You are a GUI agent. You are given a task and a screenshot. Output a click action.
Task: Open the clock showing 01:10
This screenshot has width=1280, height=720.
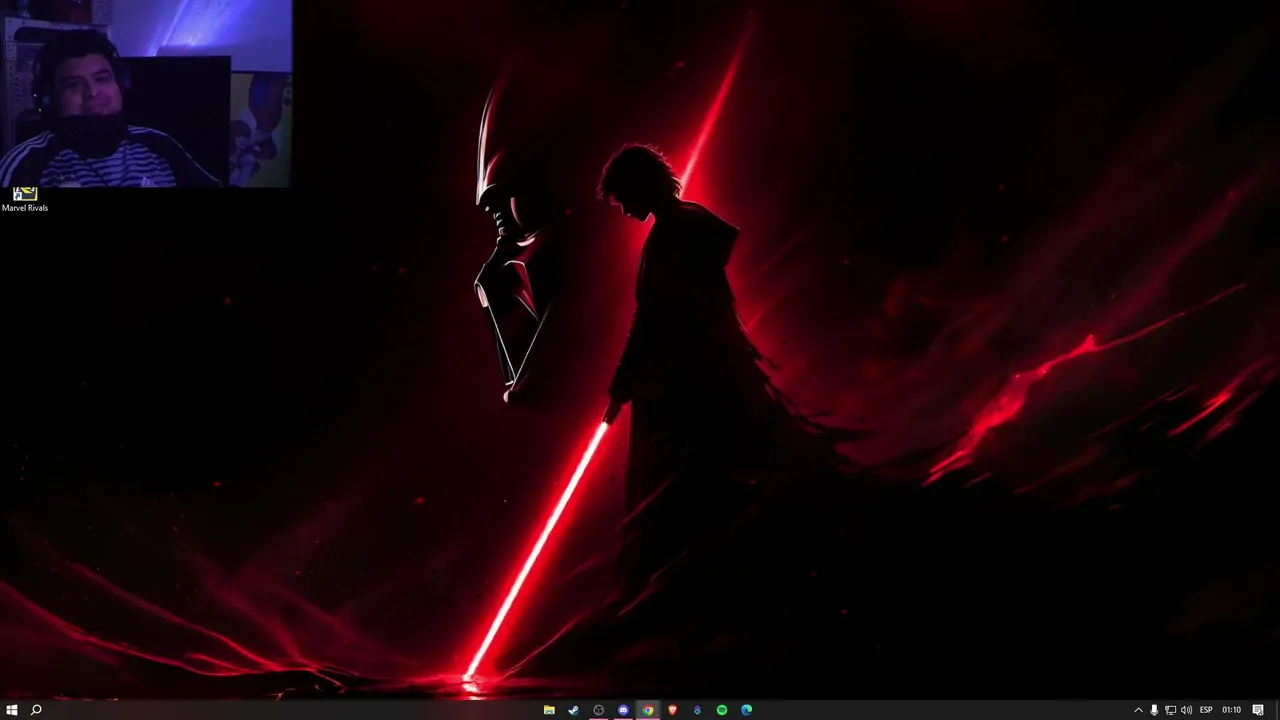coord(1231,710)
